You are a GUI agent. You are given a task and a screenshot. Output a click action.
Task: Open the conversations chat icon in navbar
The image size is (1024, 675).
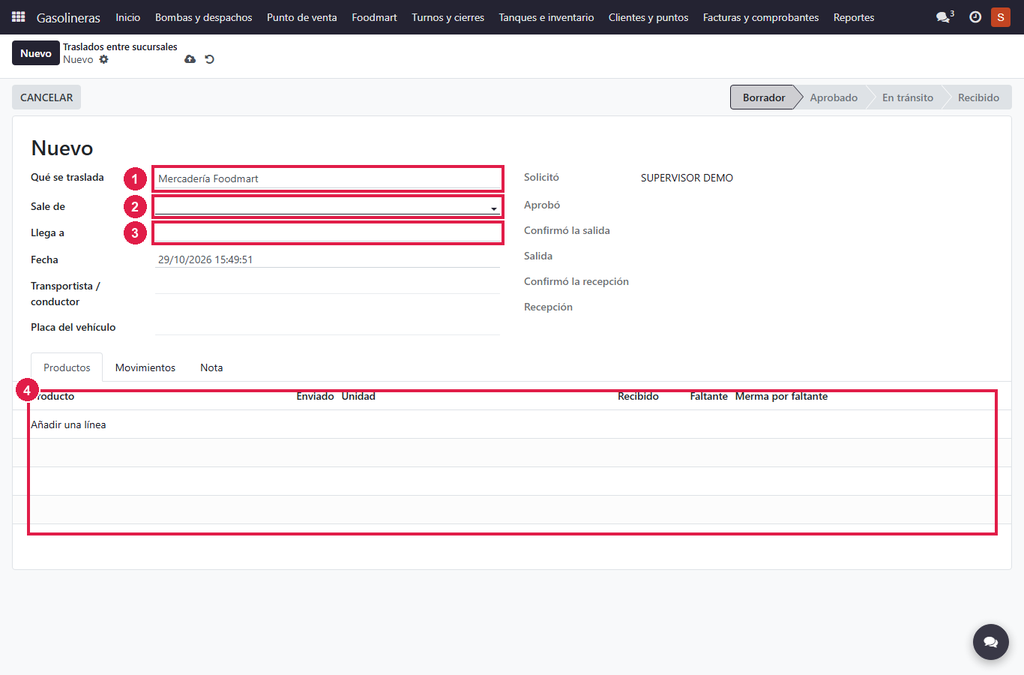(944, 17)
